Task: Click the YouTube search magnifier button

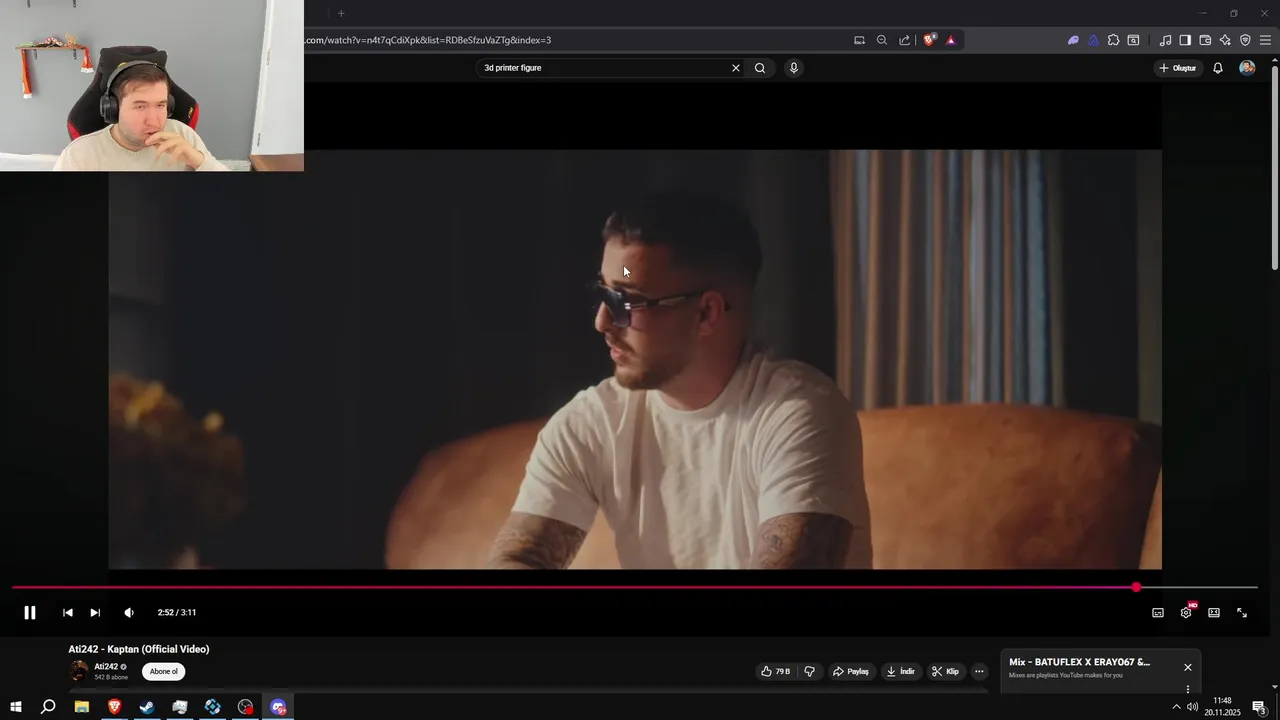Action: 760,68
